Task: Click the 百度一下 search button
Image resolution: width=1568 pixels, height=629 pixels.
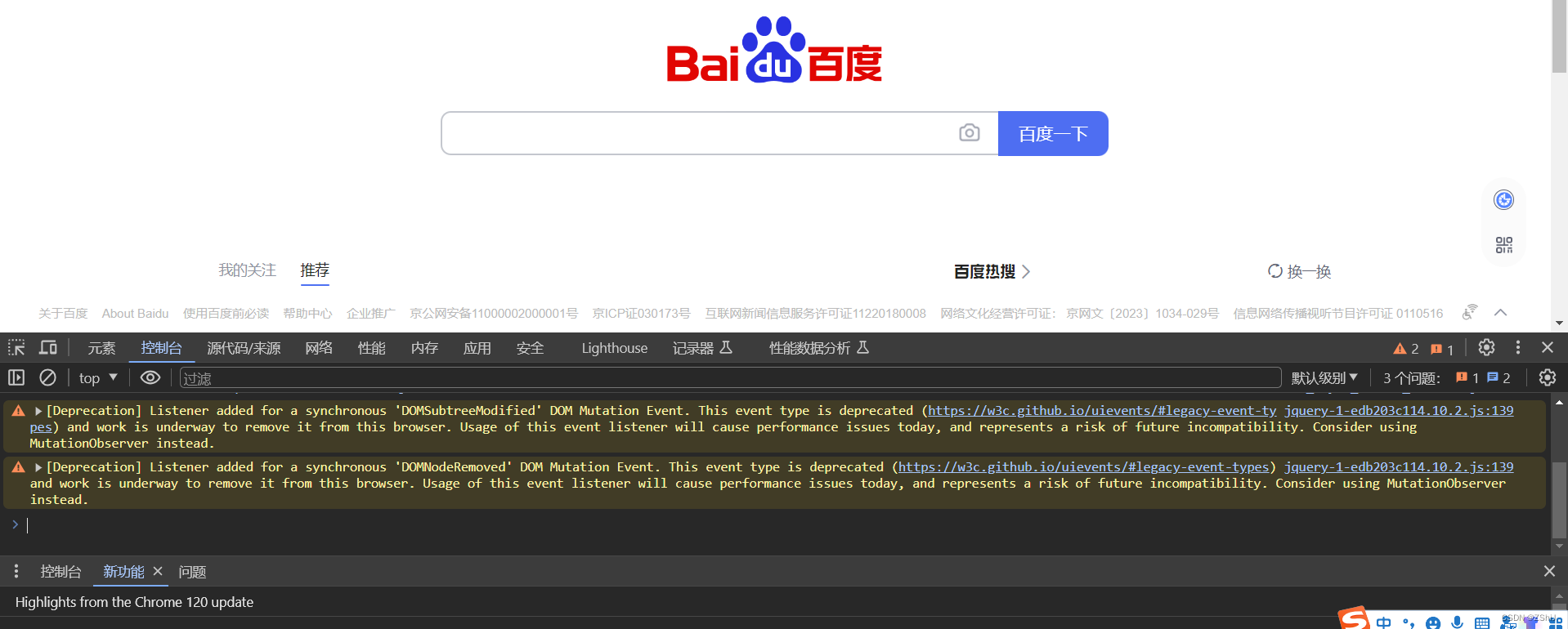Action: pyautogui.click(x=1053, y=133)
